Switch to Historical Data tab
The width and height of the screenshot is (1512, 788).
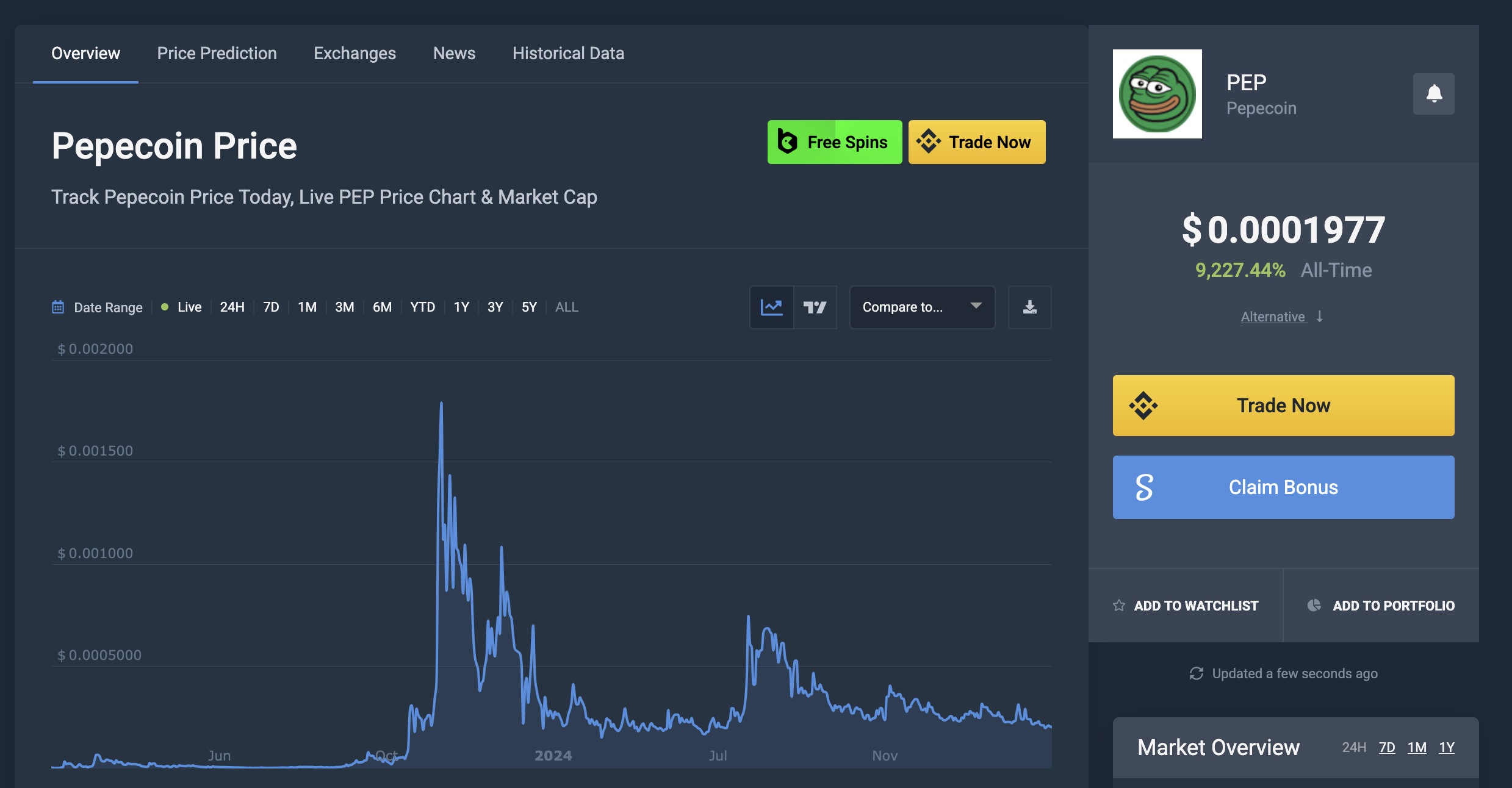(x=568, y=54)
